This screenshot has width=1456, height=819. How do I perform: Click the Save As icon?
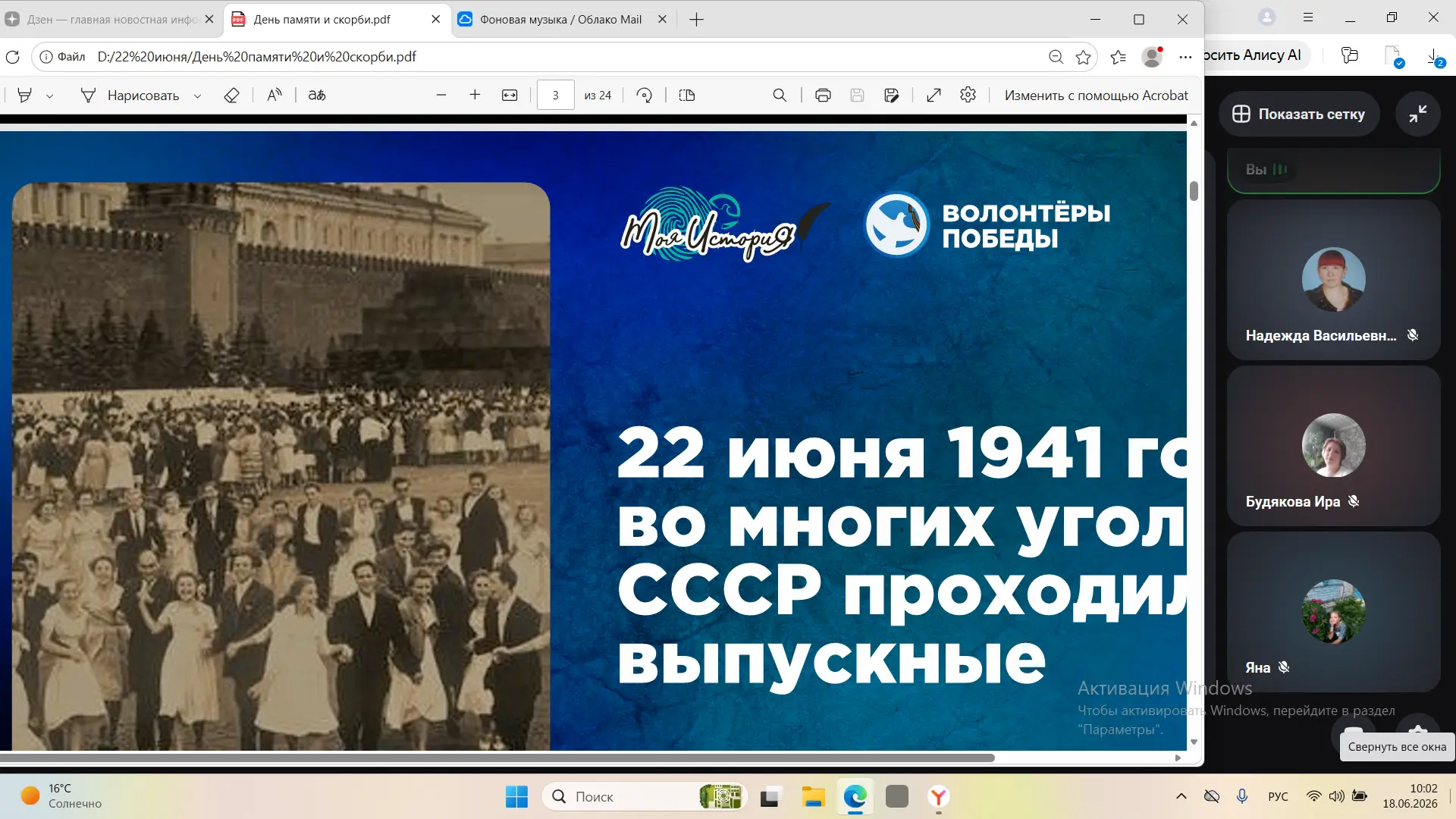click(892, 96)
